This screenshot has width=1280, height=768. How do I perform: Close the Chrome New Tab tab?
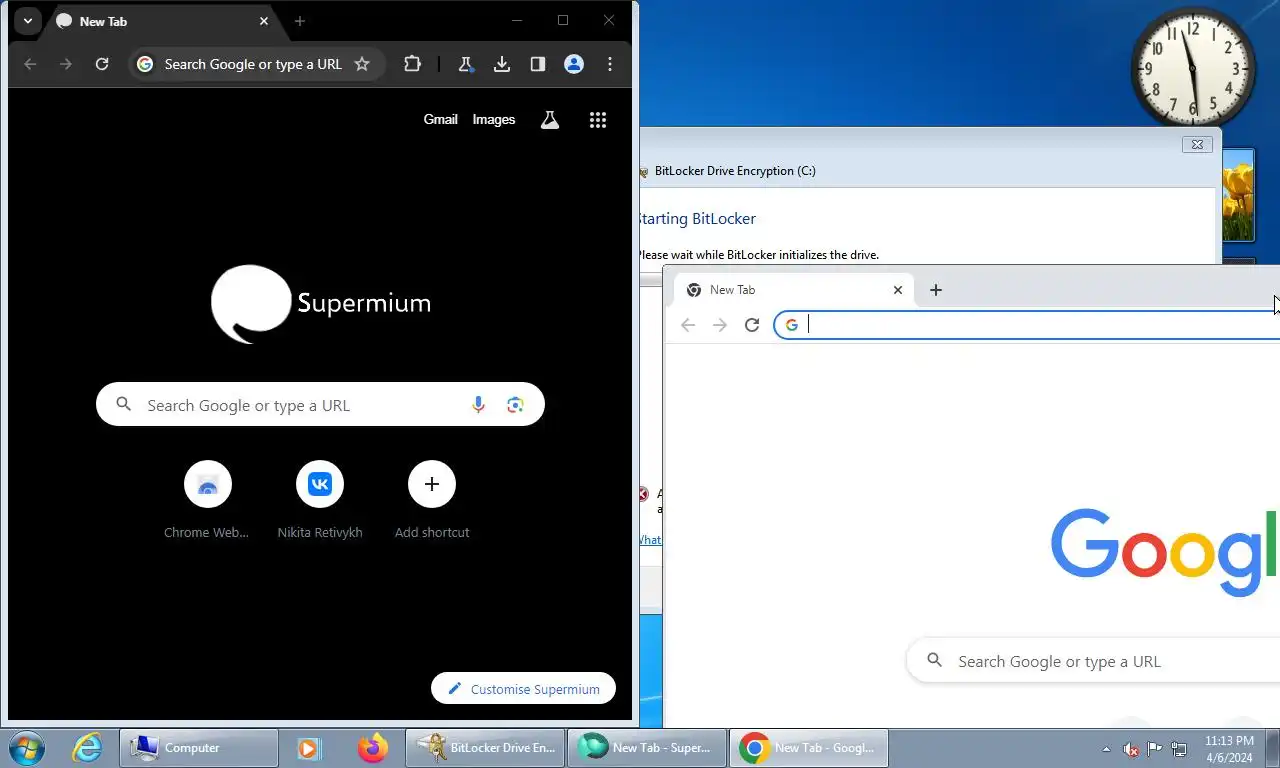click(898, 290)
